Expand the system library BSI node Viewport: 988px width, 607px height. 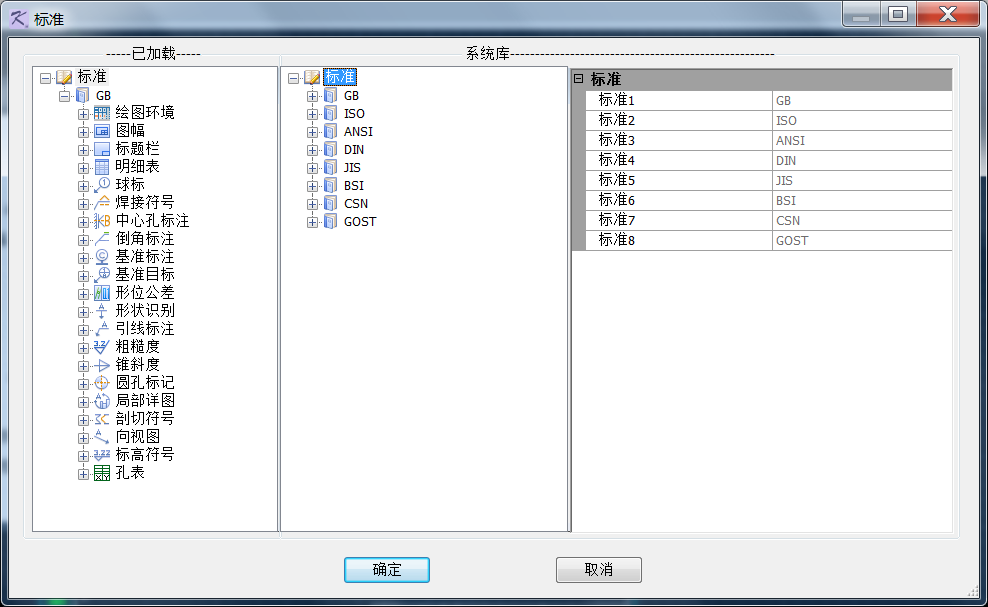tap(312, 187)
